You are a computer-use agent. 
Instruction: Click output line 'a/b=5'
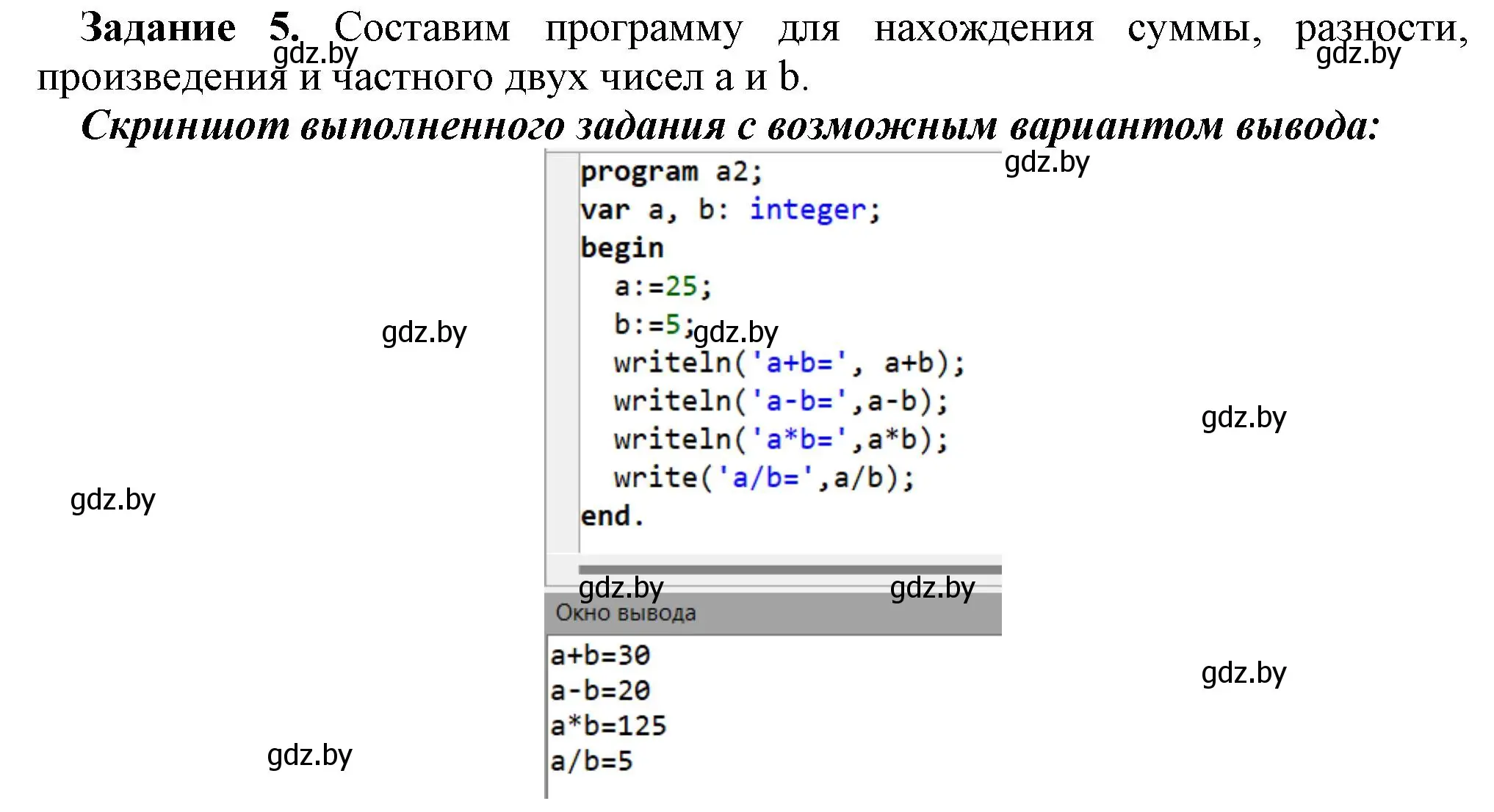(x=591, y=761)
